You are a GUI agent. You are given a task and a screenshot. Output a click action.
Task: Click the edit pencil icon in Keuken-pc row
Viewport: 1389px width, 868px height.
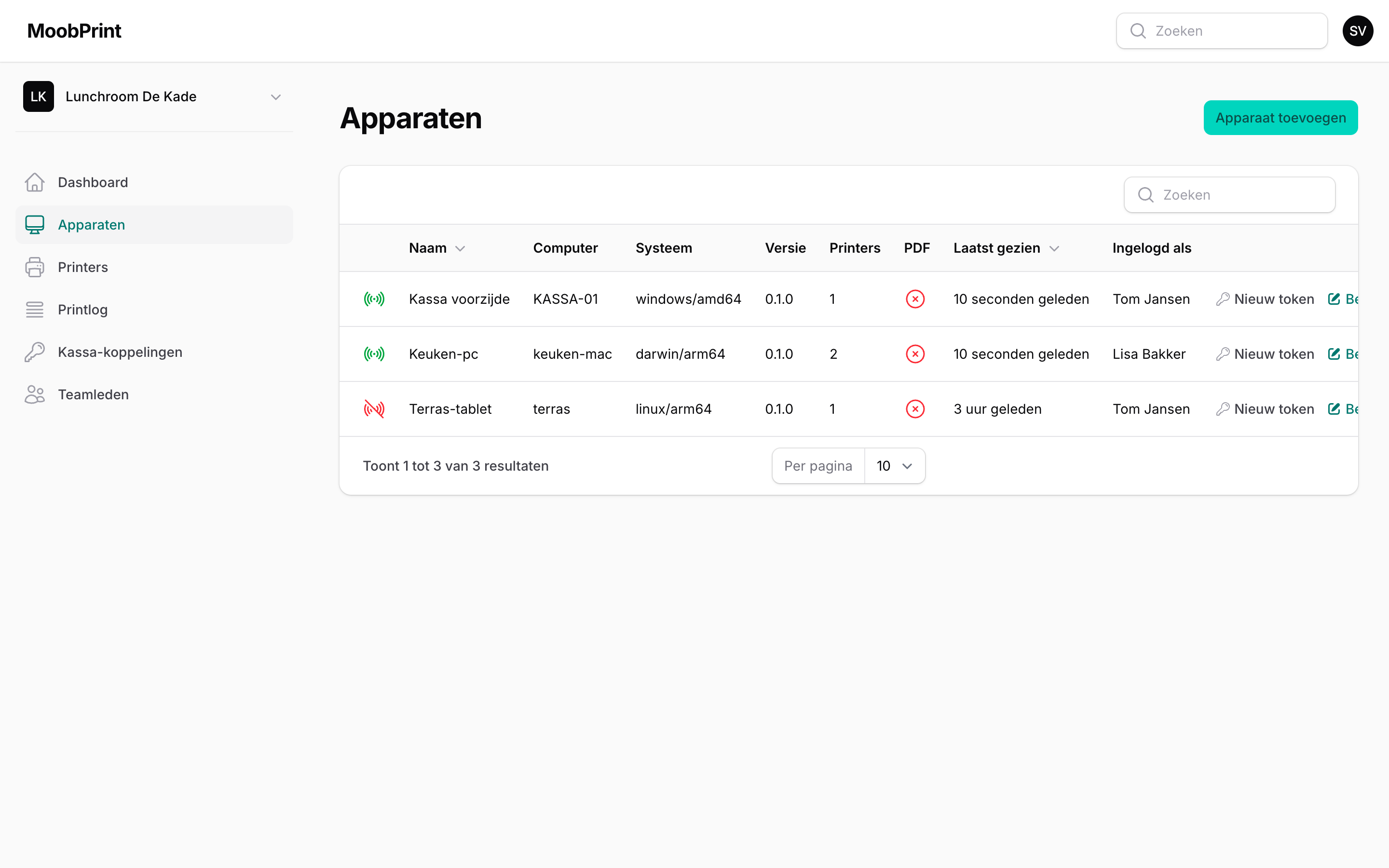[1335, 353]
